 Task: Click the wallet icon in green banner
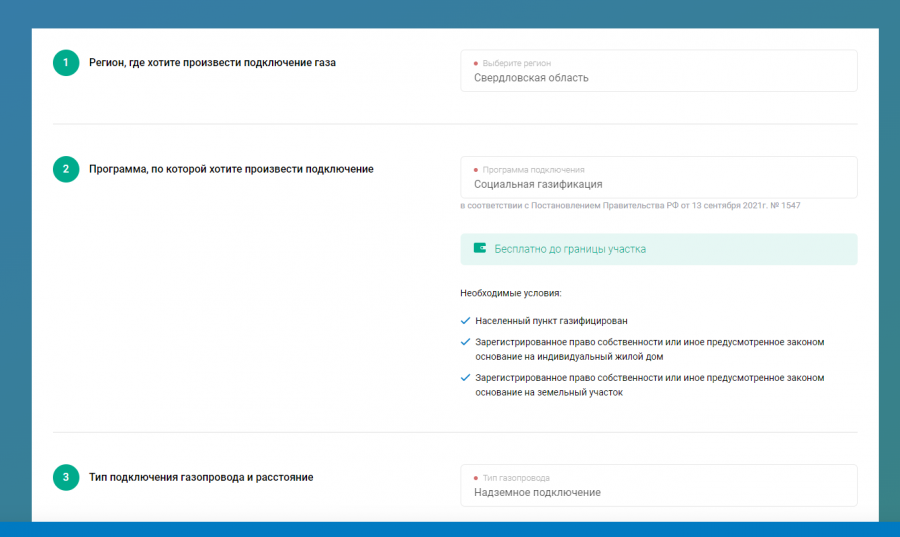click(480, 248)
